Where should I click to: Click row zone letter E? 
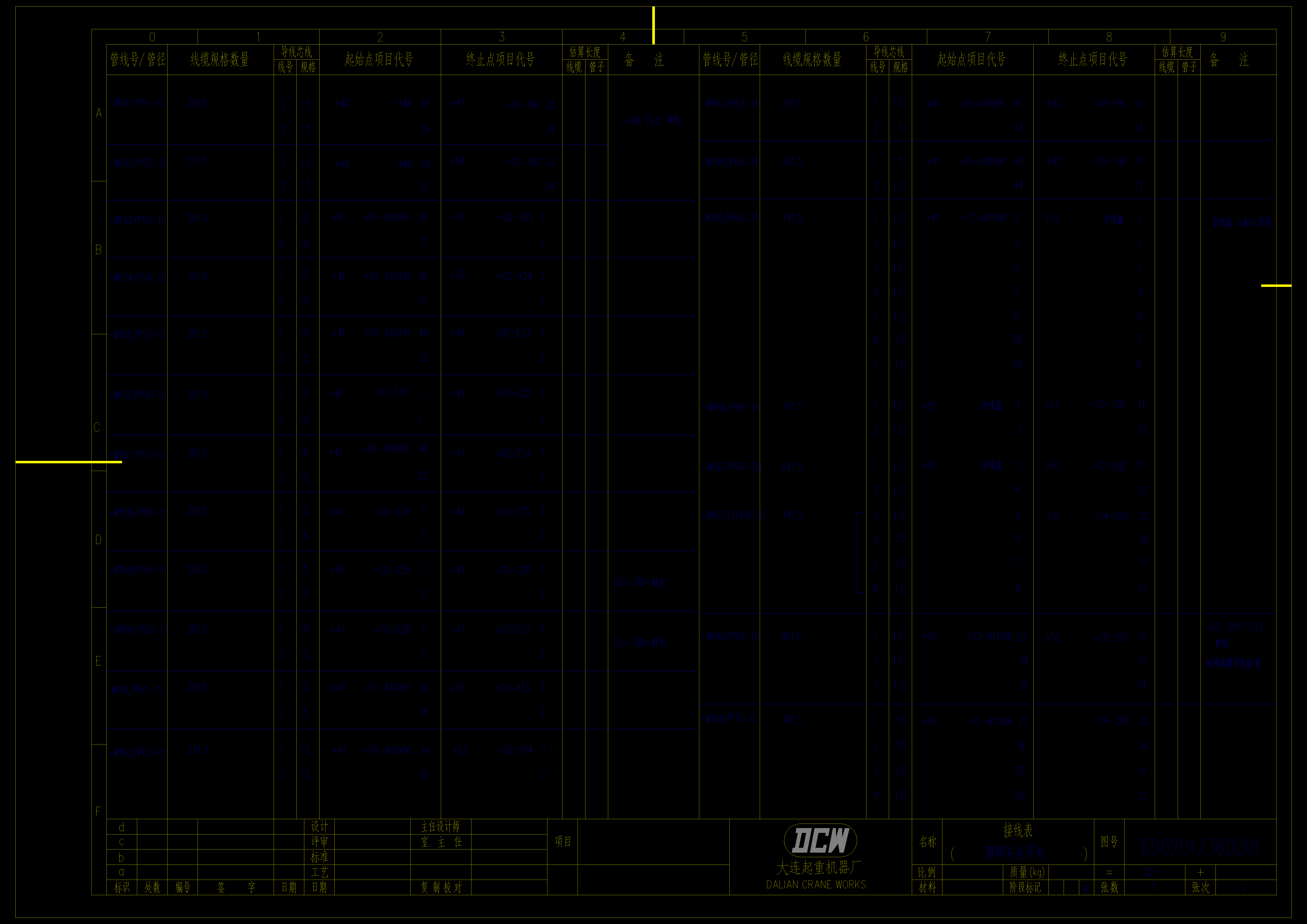(99, 661)
